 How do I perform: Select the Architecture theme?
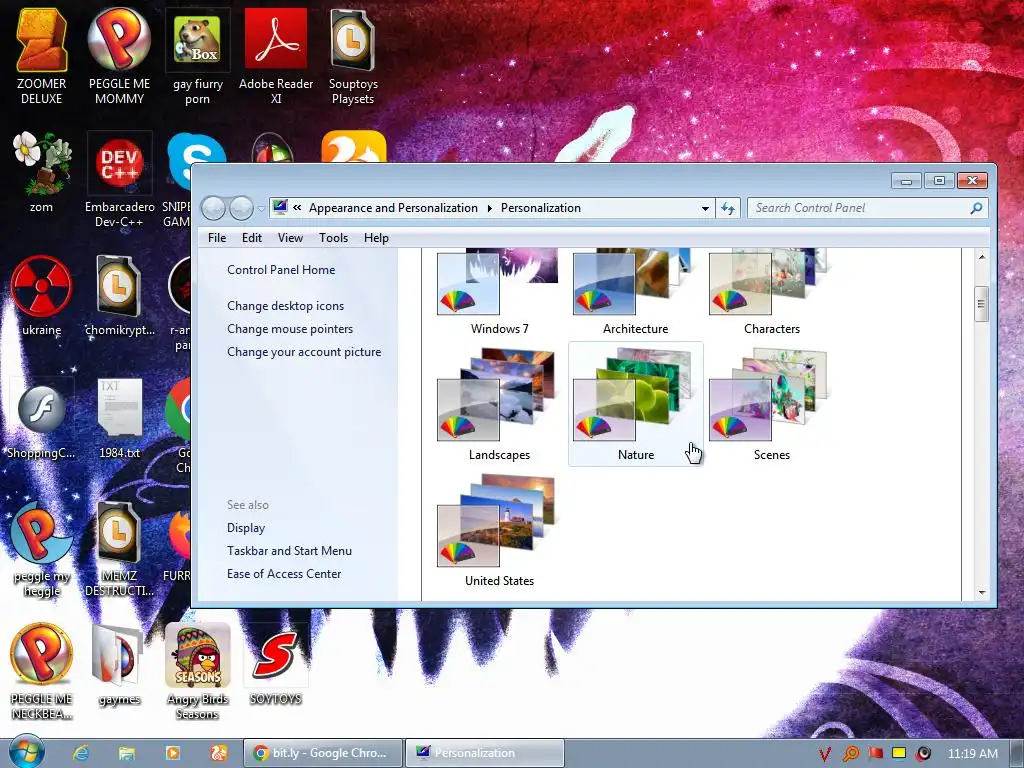635,293
